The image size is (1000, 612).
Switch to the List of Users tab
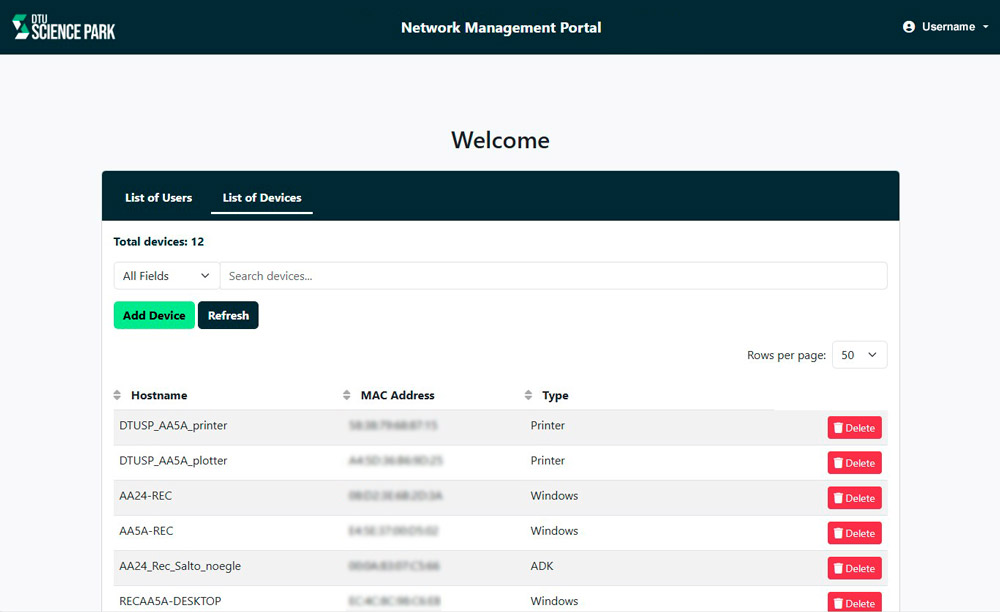tap(158, 198)
